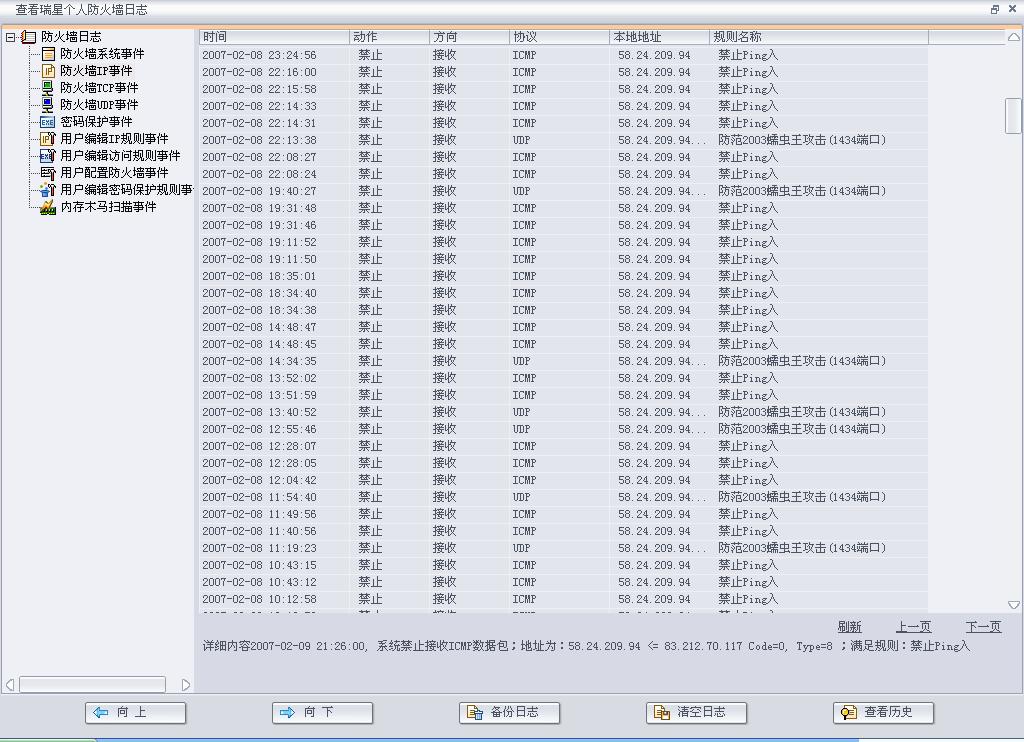Click UDP cell in row 22:13:38
This screenshot has height=742, width=1024.
click(521, 140)
